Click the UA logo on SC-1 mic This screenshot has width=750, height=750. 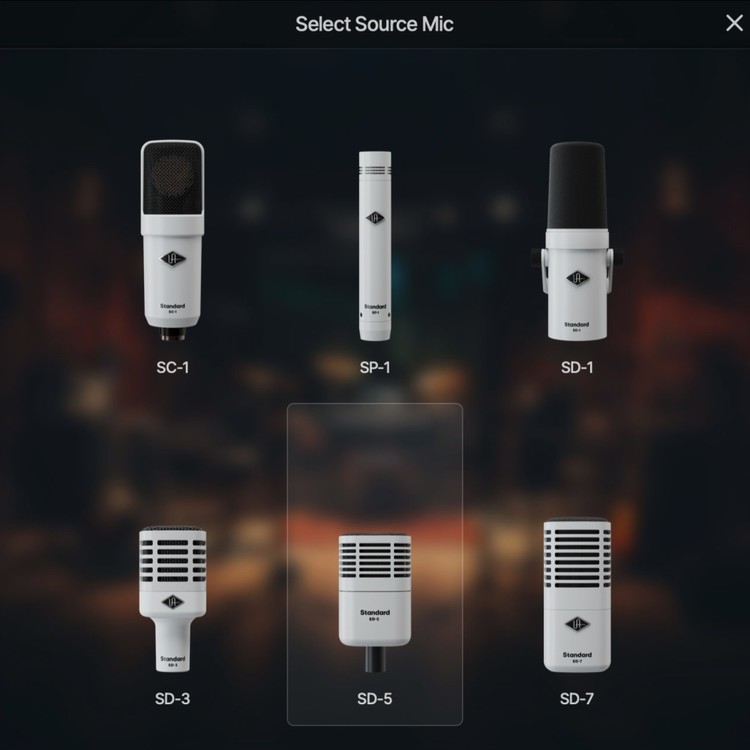click(x=173, y=259)
